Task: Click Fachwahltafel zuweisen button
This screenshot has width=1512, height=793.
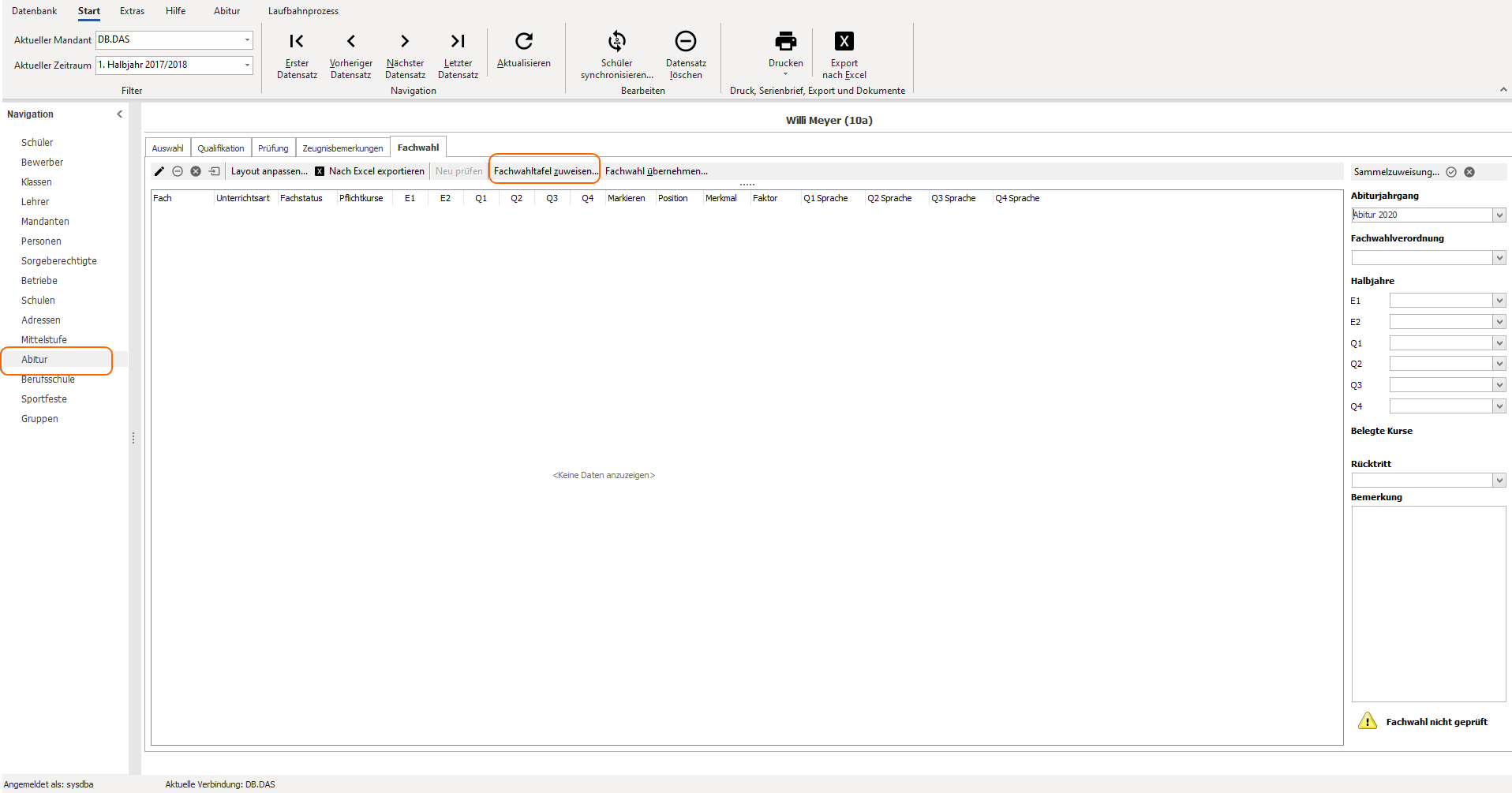Action: click(x=545, y=171)
